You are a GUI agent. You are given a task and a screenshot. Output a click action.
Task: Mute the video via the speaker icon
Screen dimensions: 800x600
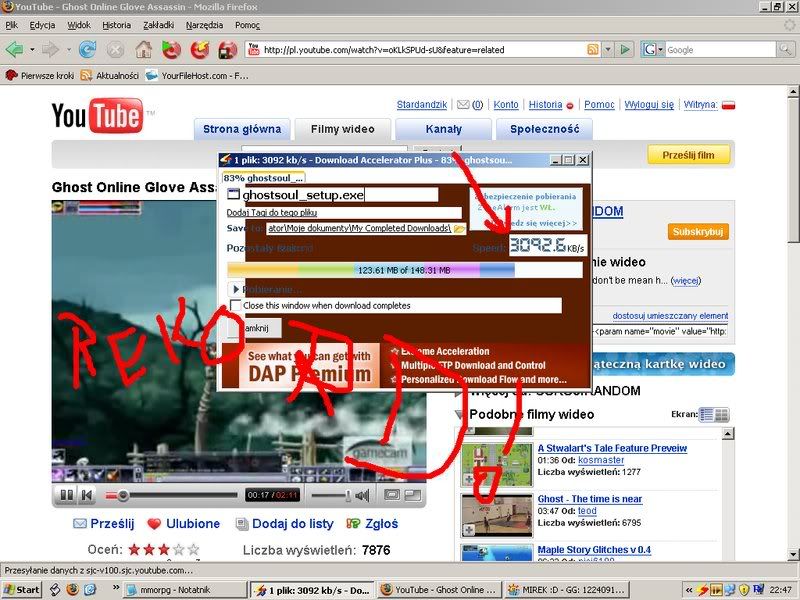click(362, 495)
